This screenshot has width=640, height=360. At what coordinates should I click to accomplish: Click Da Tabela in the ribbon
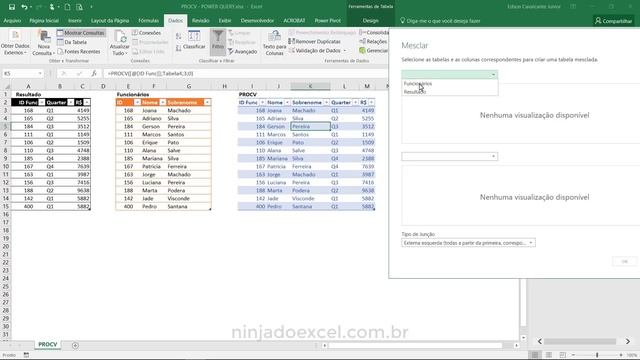[x=72, y=42]
